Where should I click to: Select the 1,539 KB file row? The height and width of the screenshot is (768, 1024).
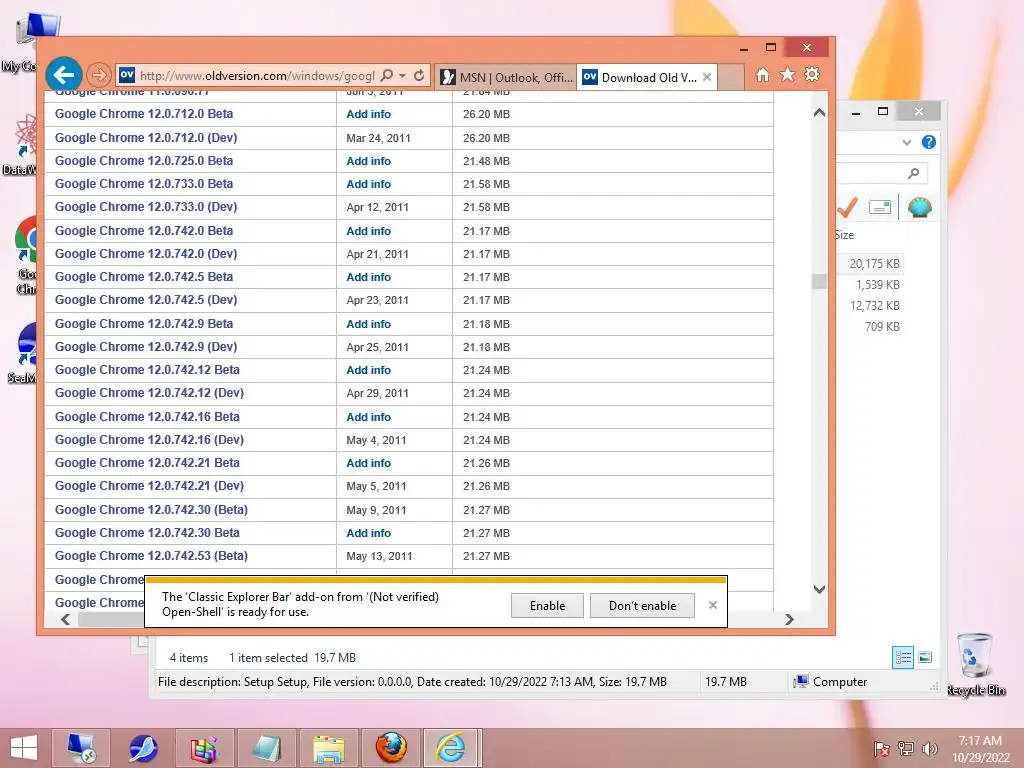point(871,285)
